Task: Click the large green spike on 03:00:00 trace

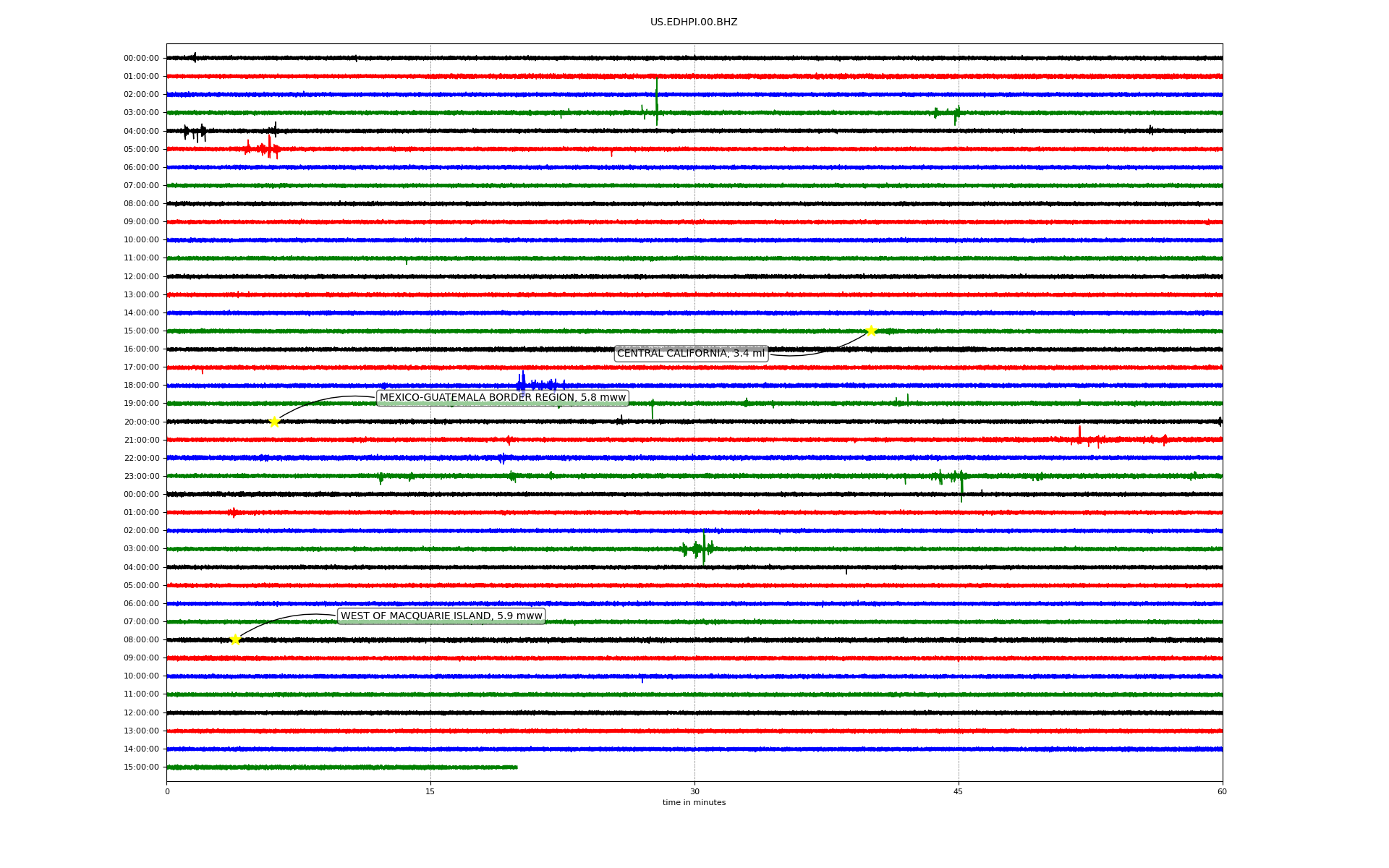Action: coord(656,105)
